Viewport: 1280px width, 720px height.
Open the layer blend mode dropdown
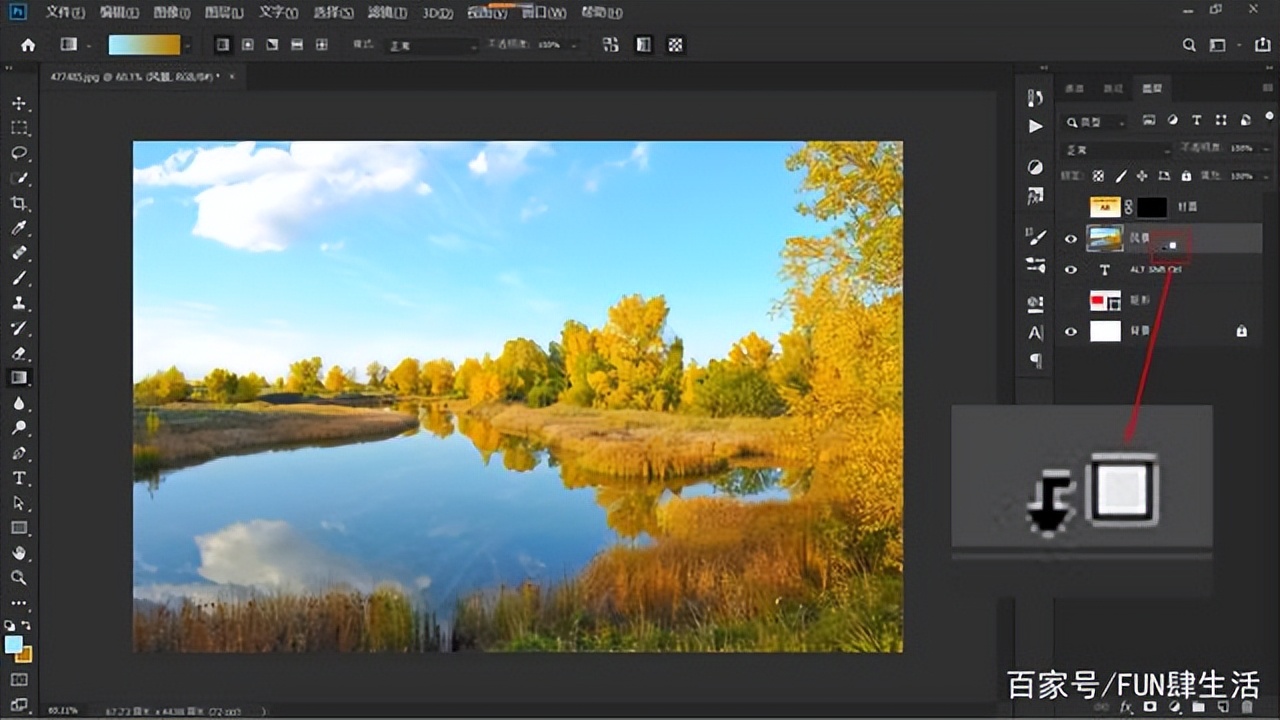[x=1117, y=149]
